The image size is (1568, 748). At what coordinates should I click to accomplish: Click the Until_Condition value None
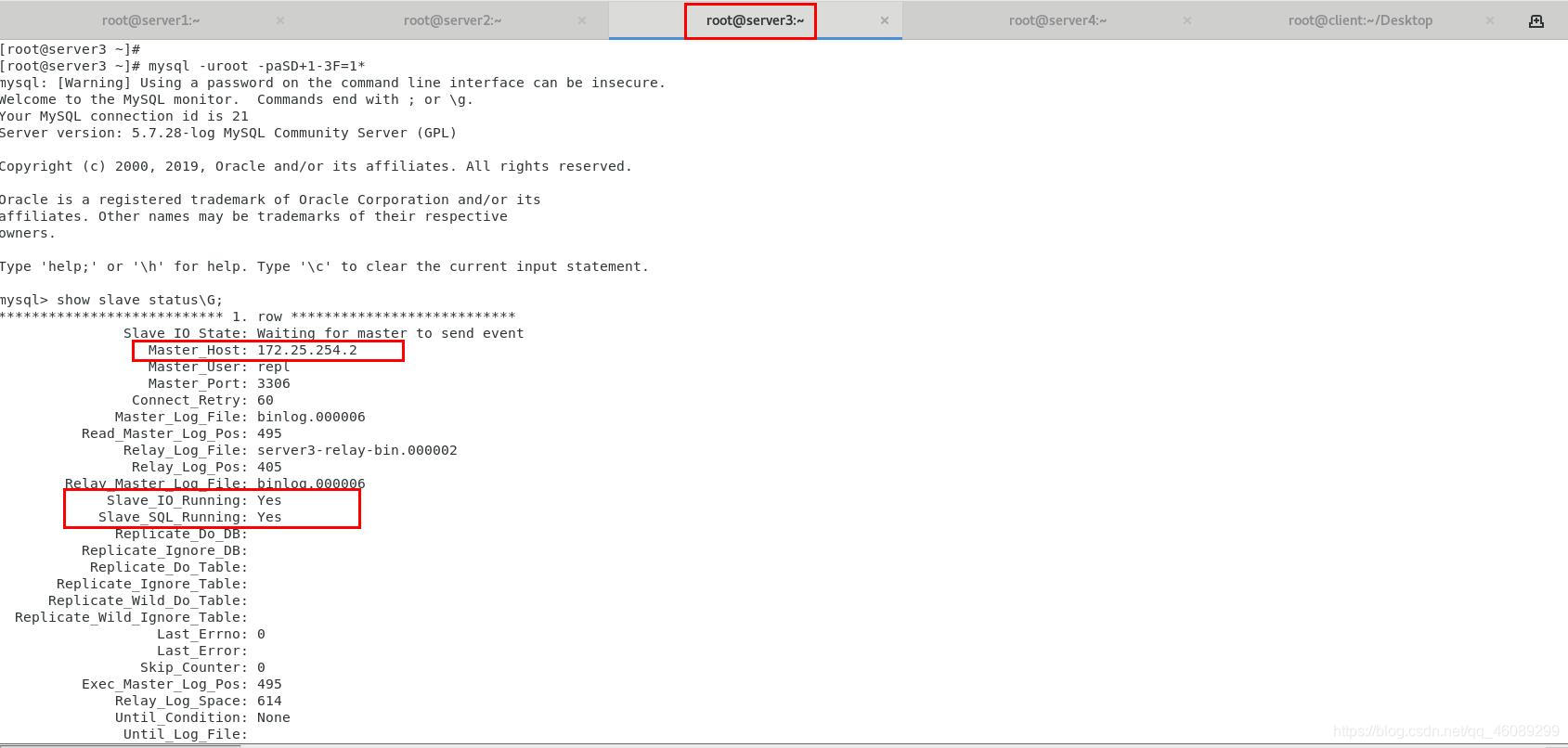point(274,717)
